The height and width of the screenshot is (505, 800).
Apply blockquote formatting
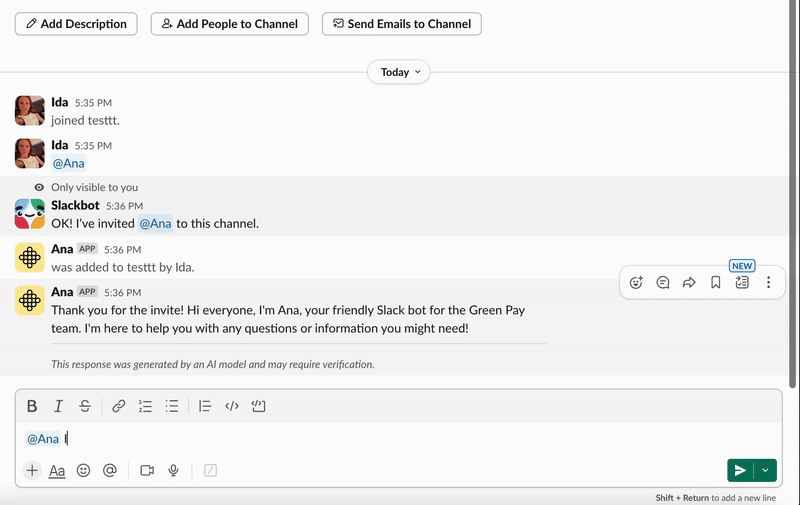tap(205, 406)
